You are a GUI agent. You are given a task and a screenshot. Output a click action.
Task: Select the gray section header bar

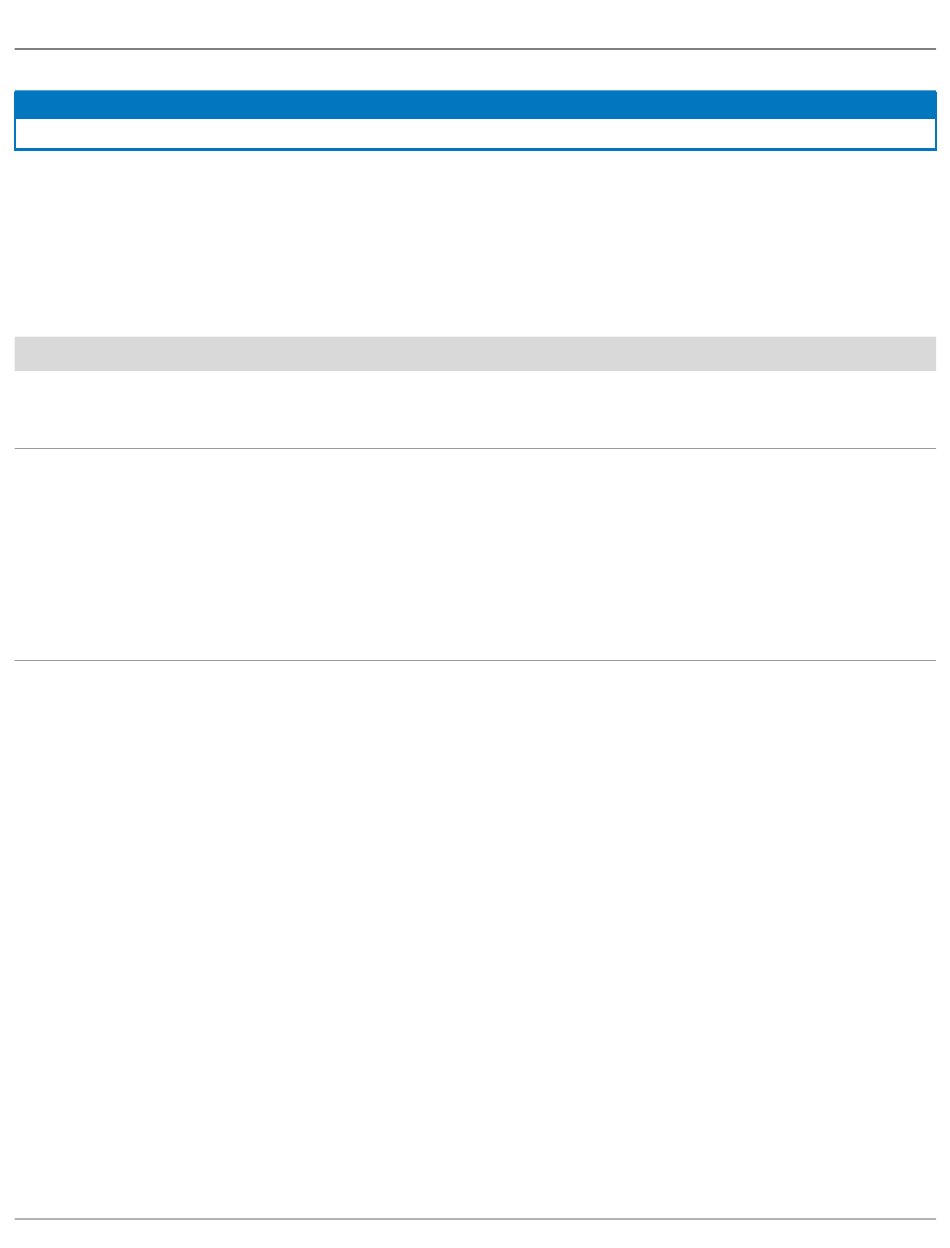[x=475, y=354]
